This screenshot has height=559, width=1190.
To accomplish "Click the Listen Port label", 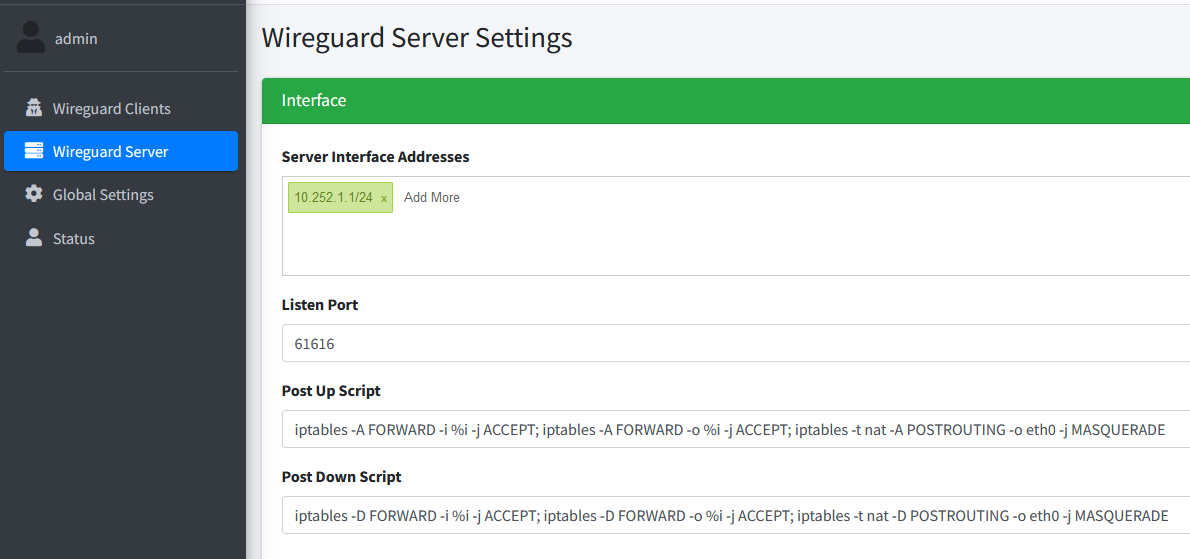I will pos(320,305).
